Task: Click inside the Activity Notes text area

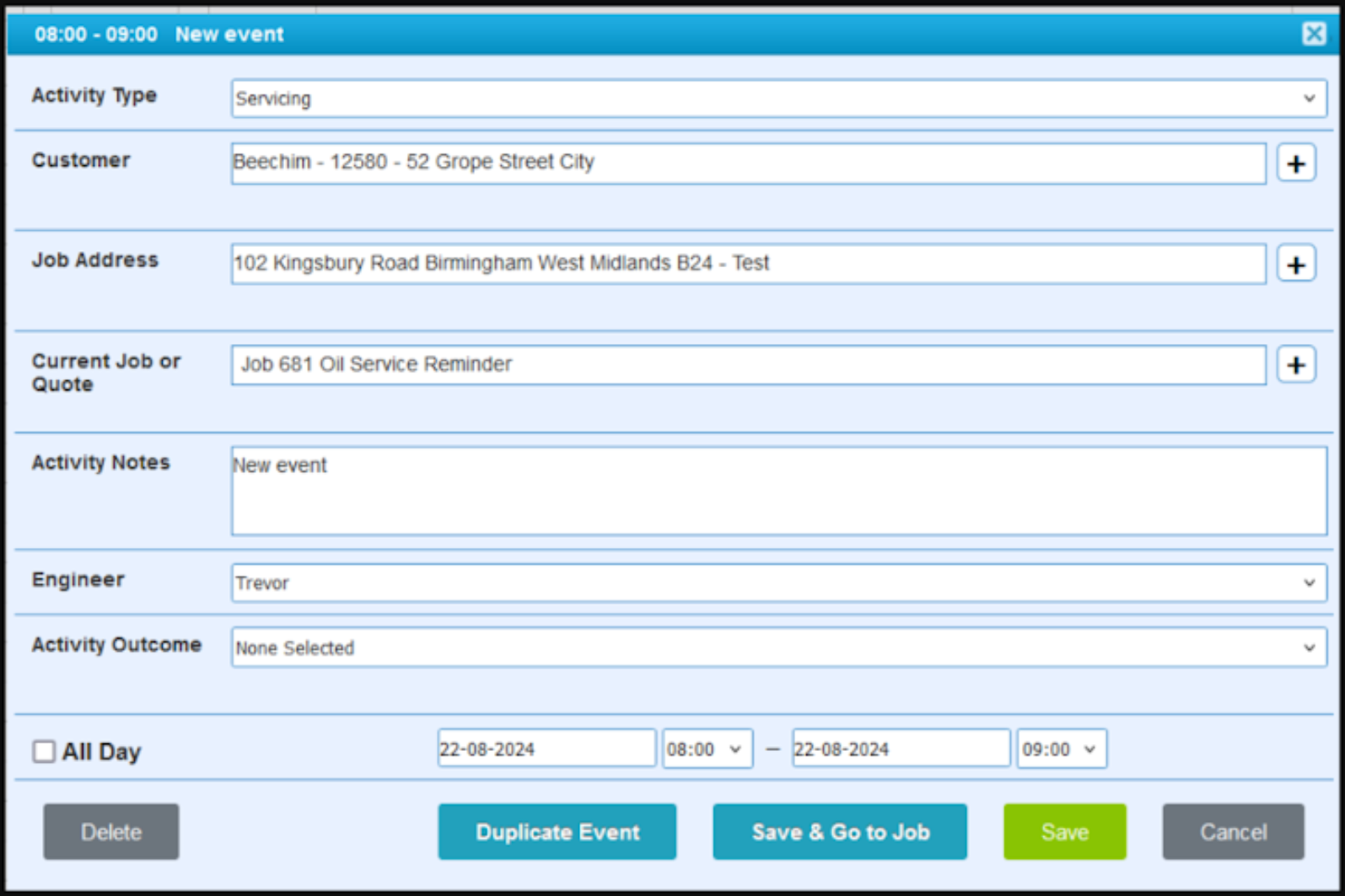Action: coord(777,491)
